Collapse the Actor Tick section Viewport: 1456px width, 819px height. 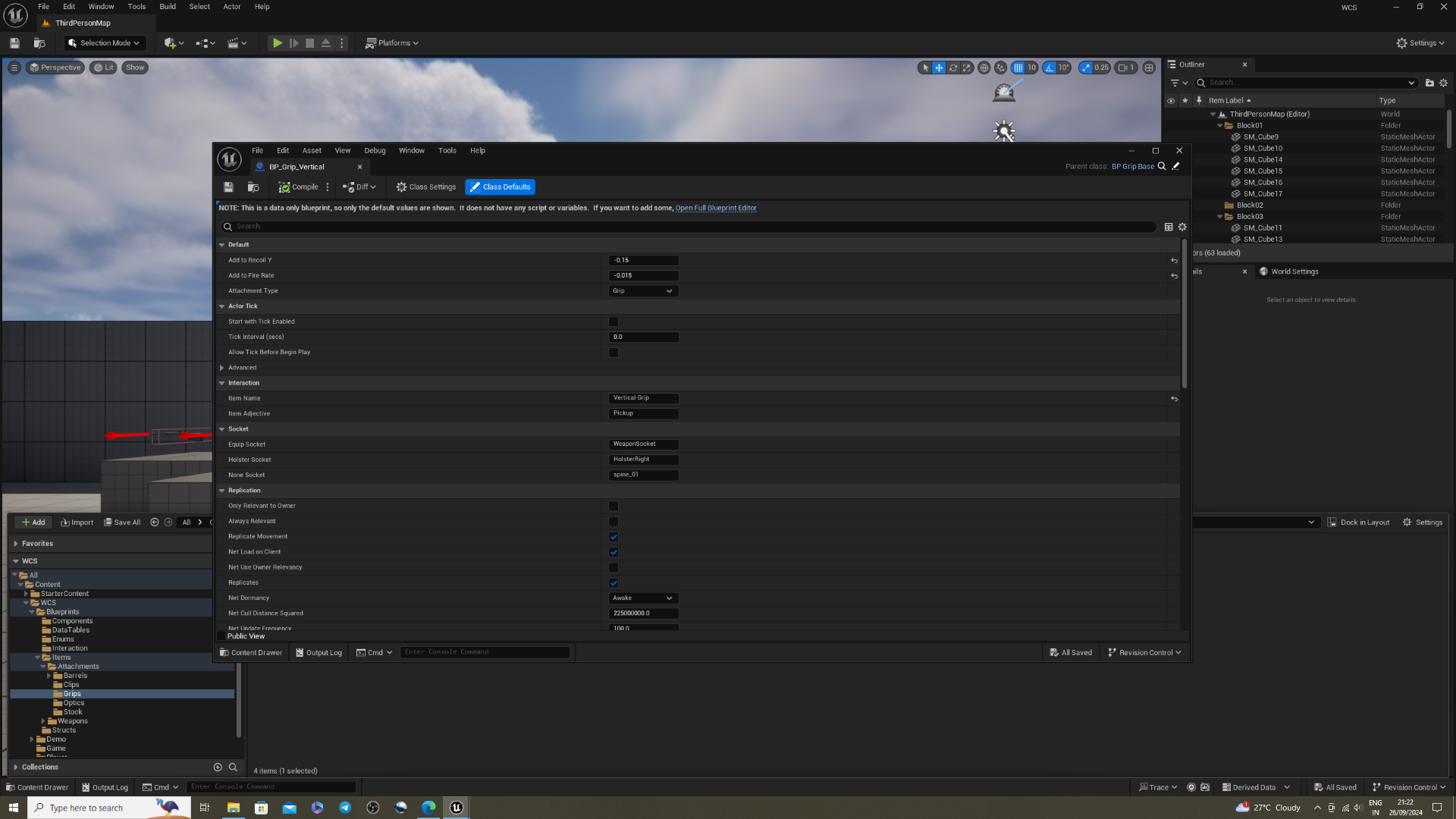pyautogui.click(x=222, y=306)
